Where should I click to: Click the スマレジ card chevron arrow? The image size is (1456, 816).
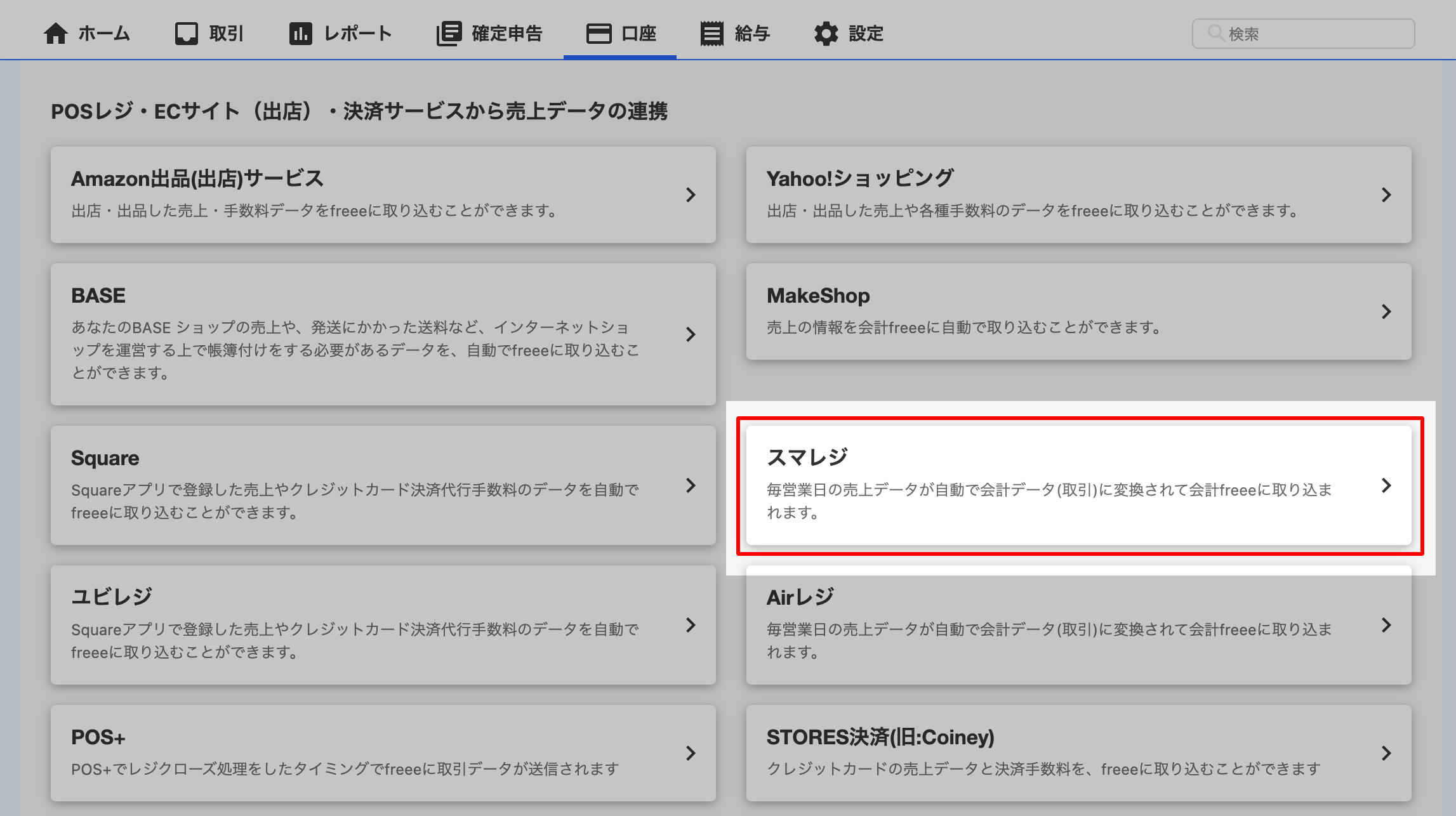(1386, 485)
